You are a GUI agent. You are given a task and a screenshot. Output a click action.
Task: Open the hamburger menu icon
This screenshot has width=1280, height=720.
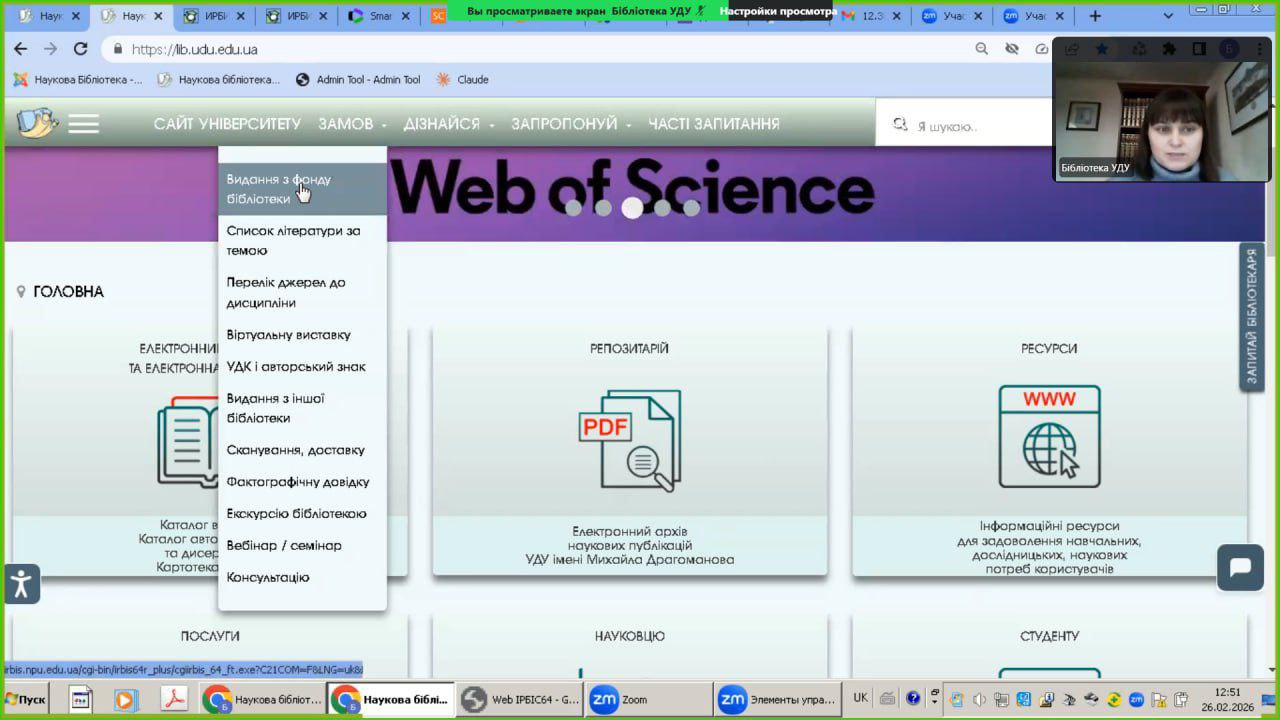coord(83,124)
